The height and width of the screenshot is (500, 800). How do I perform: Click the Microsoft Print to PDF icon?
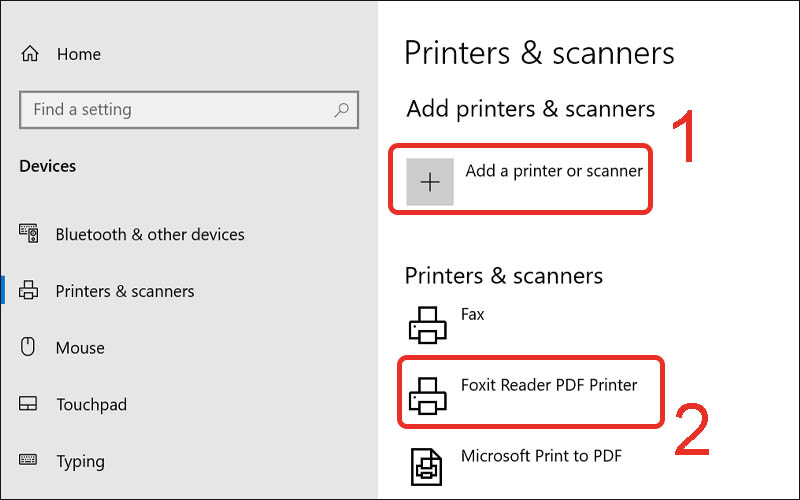pos(428,465)
